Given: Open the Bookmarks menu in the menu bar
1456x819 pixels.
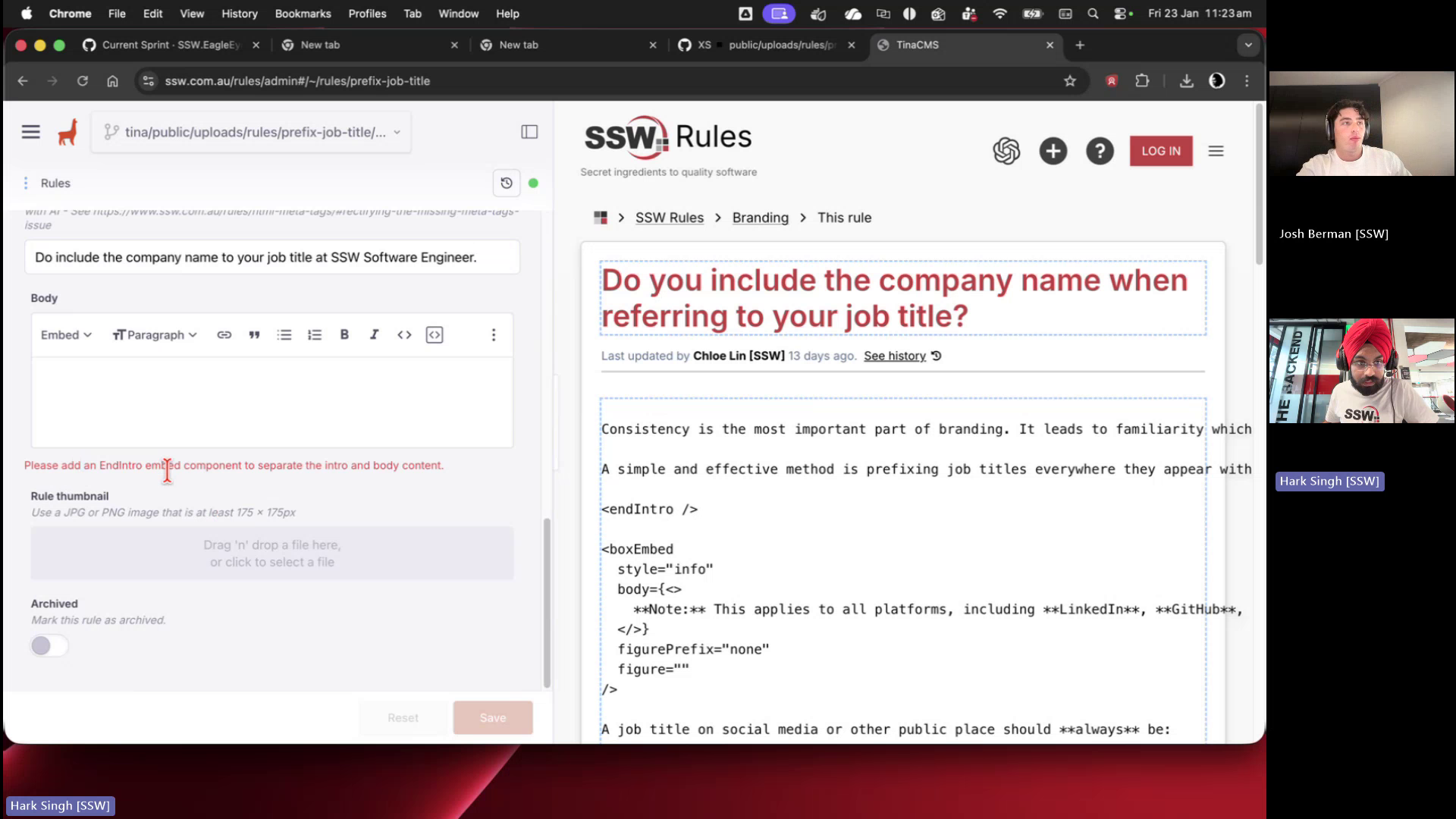Looking at the screenshot, I should click(303, 13).
